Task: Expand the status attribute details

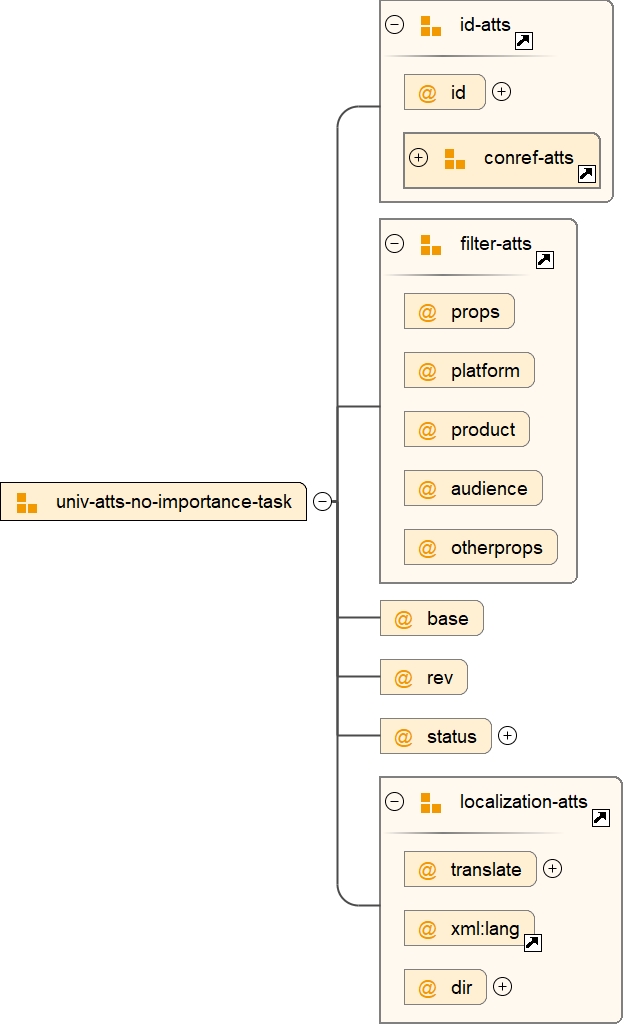Action: 507,735
